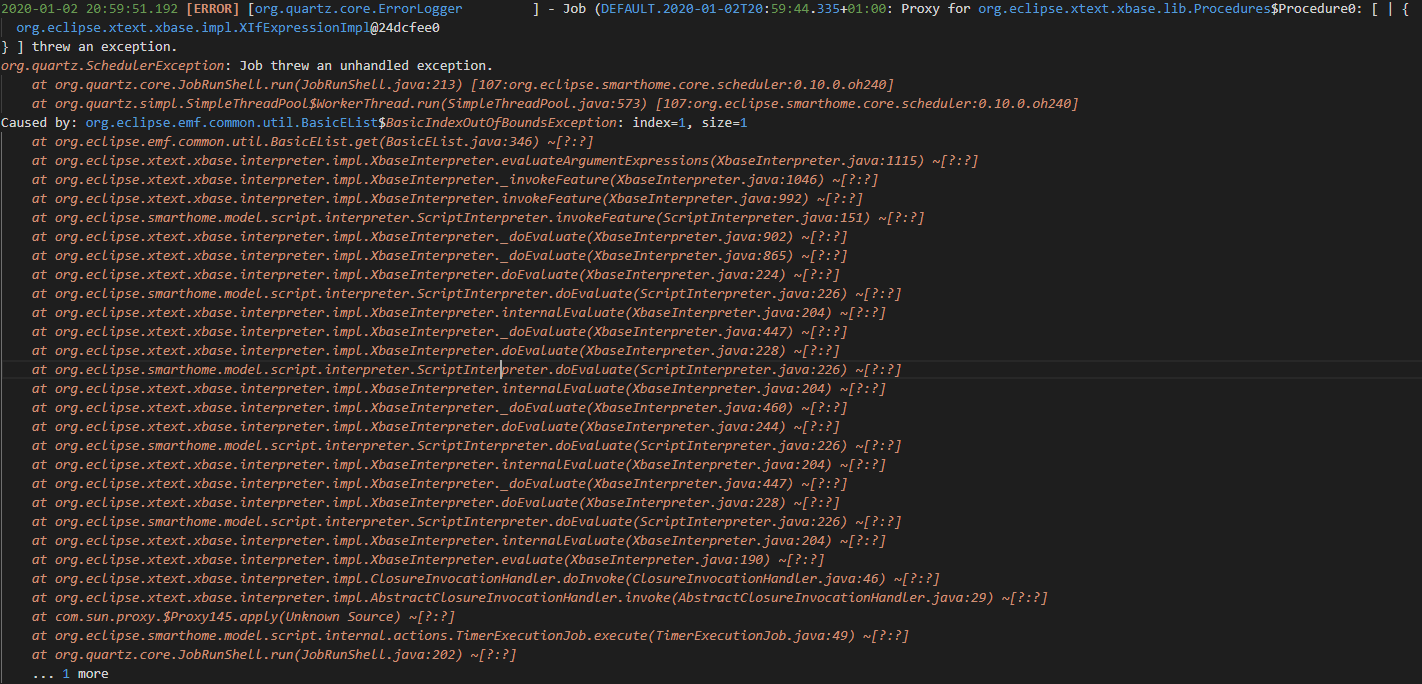Select the evaluateArgumentExpressions frame at line 1115
This screenshot has height=684, width=1422.
(x=505, y=161)
